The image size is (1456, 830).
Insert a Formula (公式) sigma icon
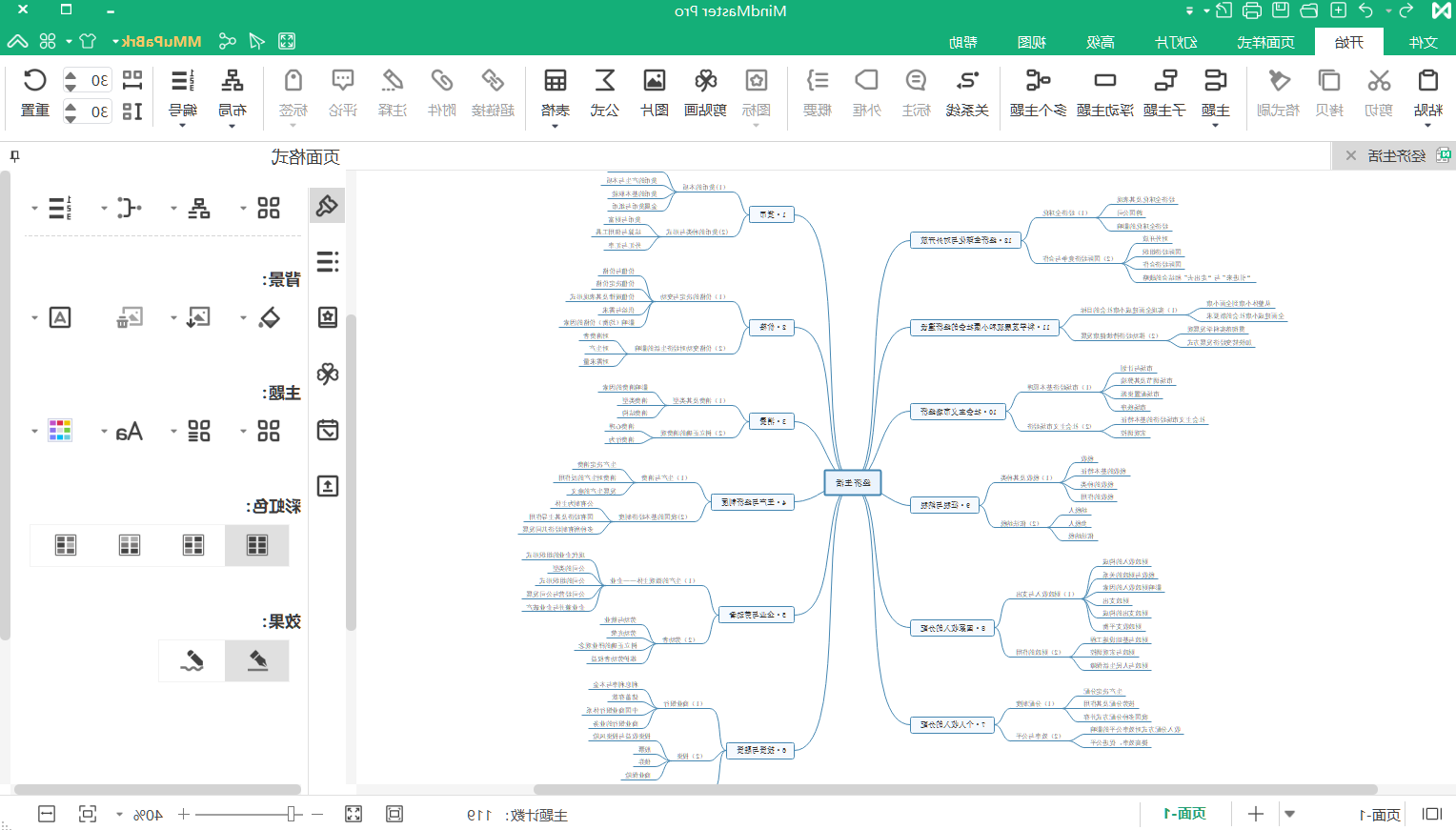tap(605, 81)
